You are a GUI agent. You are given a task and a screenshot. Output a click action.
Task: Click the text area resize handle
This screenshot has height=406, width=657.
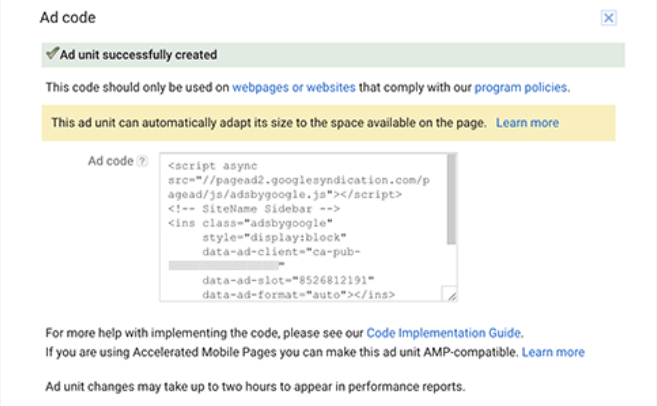pos(451,295)
